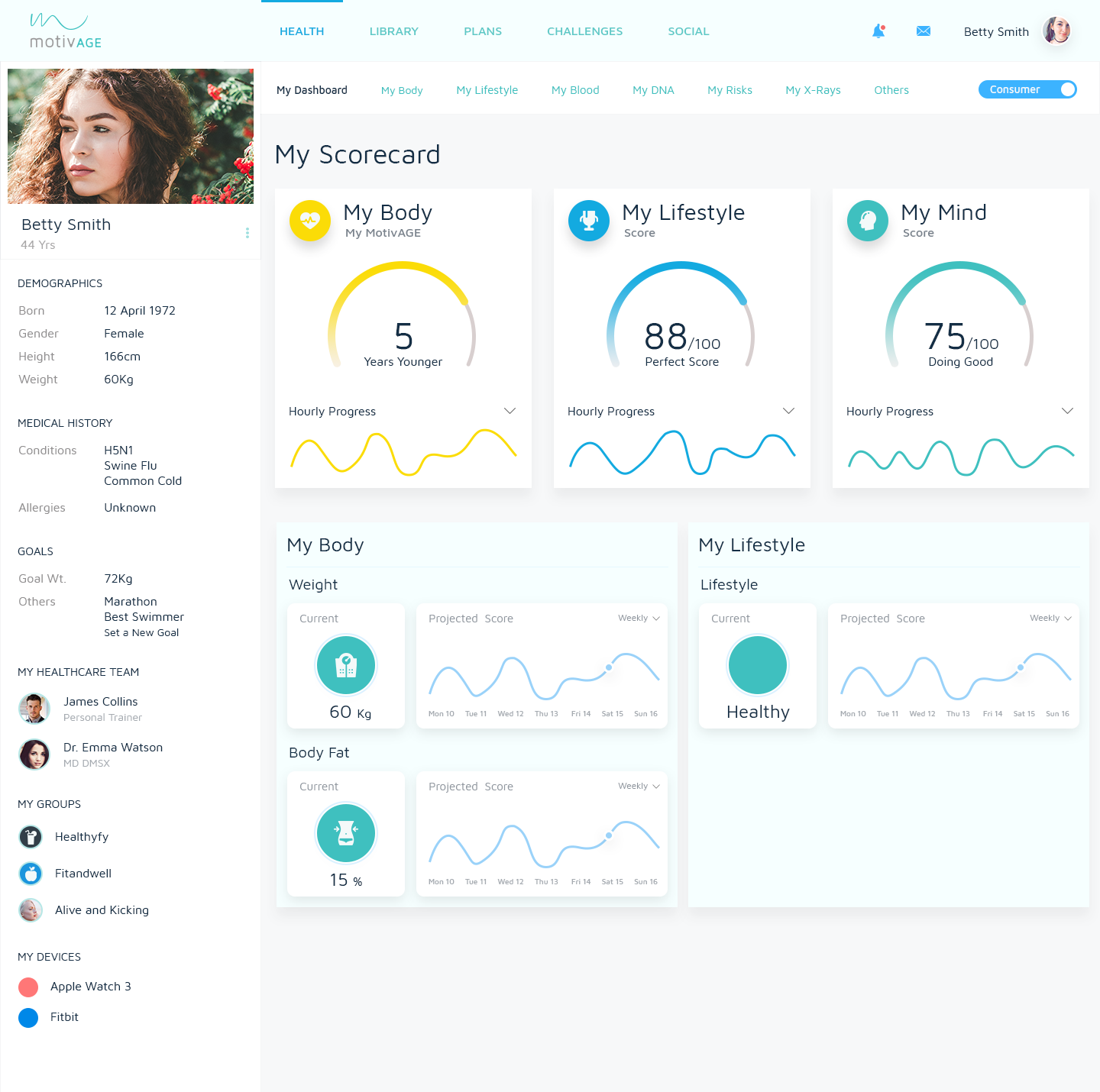Open the My Blood sub-tab
Image resolution: width=1100 pixels, height=1092 pixels.
click(575, 90)
